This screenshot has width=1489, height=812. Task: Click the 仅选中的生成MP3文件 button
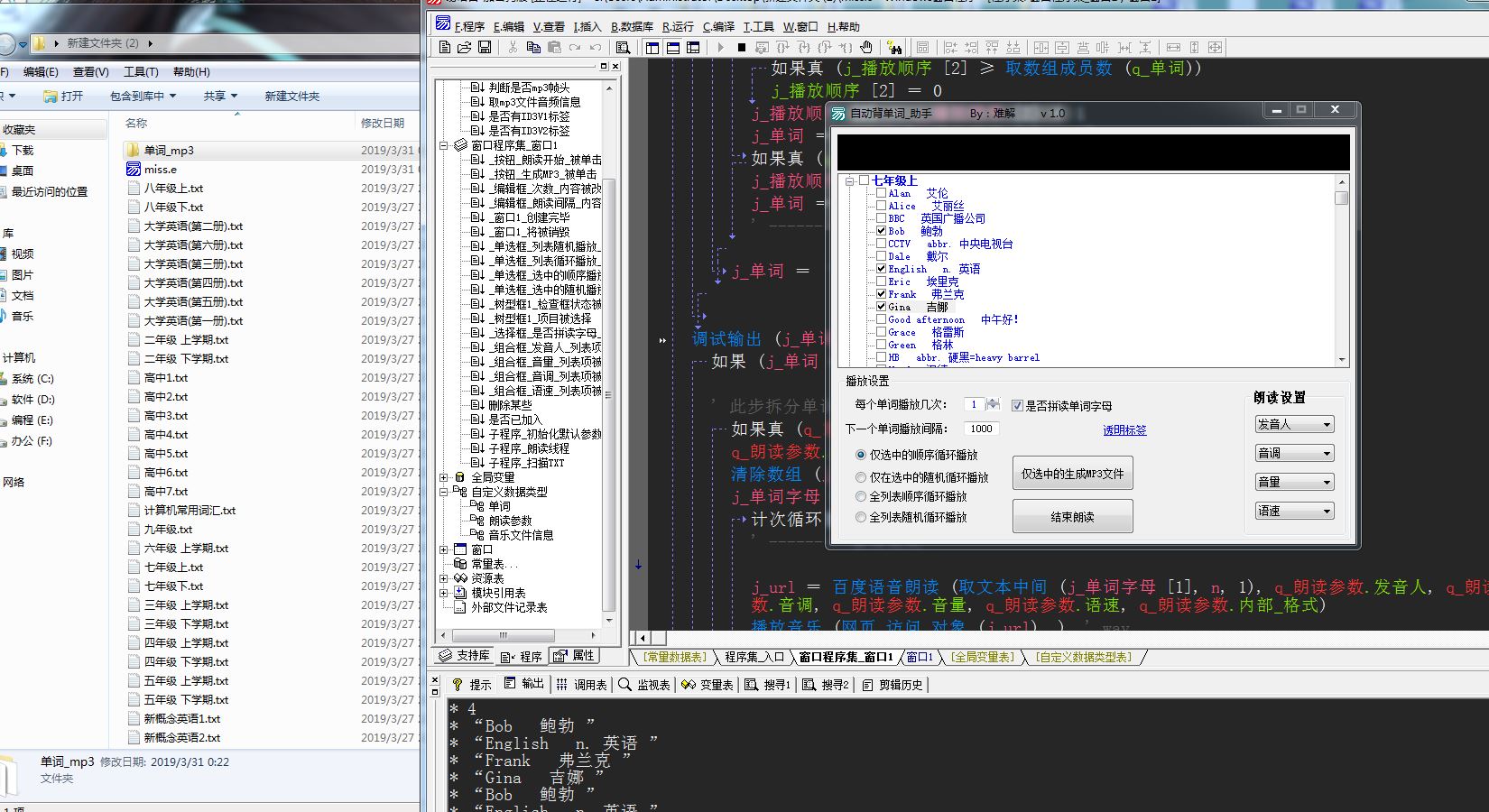pos(1072,474)
